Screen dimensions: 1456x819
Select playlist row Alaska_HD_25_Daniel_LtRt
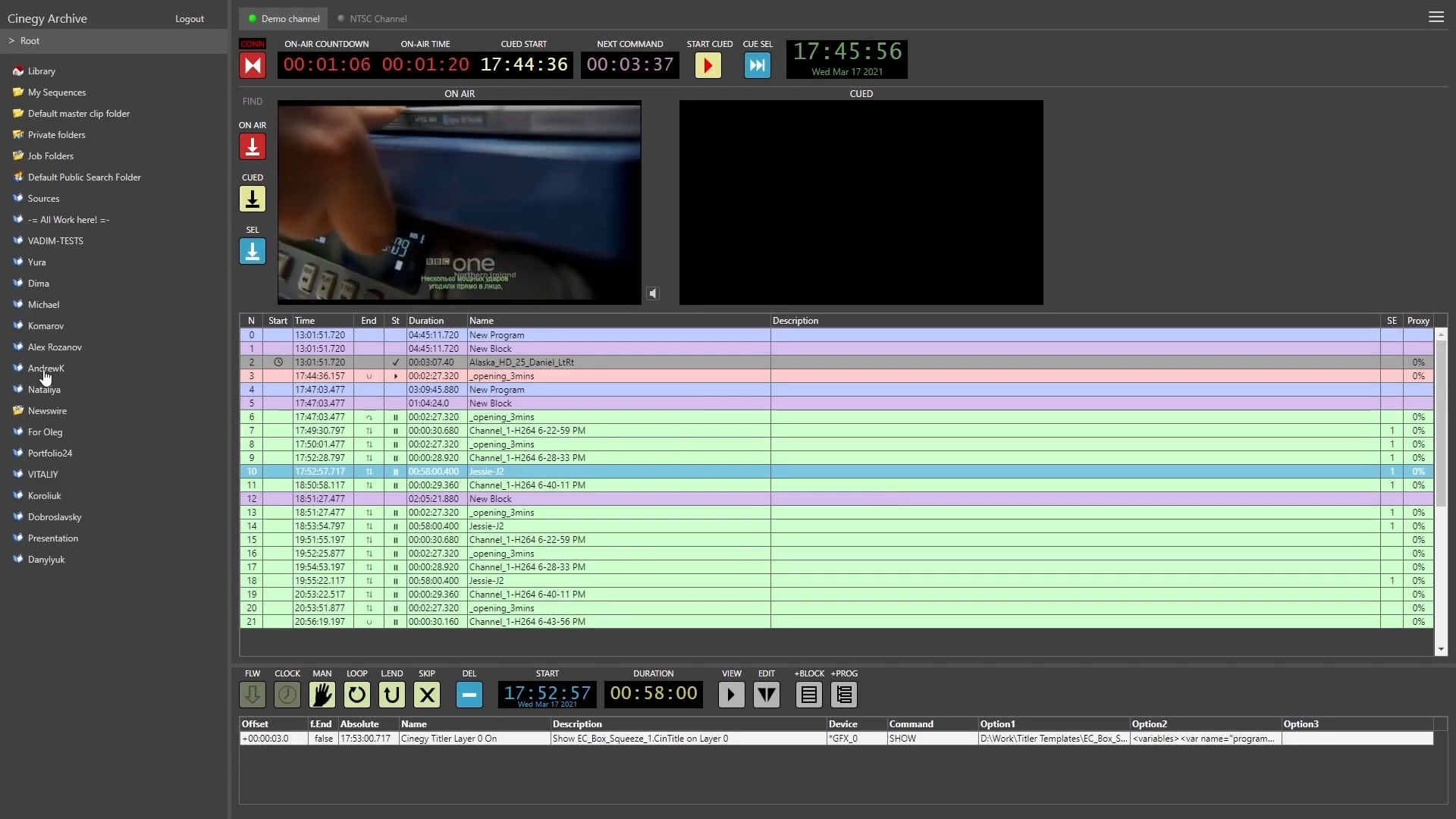(x=836, y=362)
